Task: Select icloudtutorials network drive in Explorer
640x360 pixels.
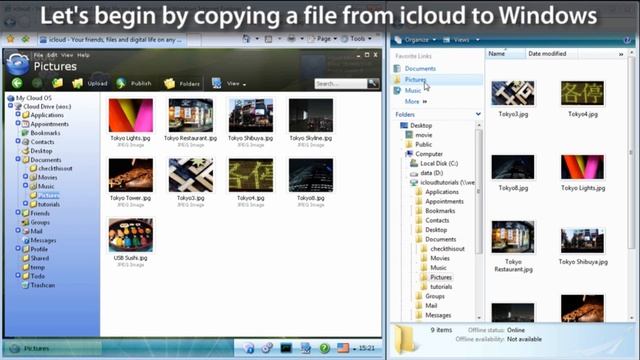Action: (443, 182)
